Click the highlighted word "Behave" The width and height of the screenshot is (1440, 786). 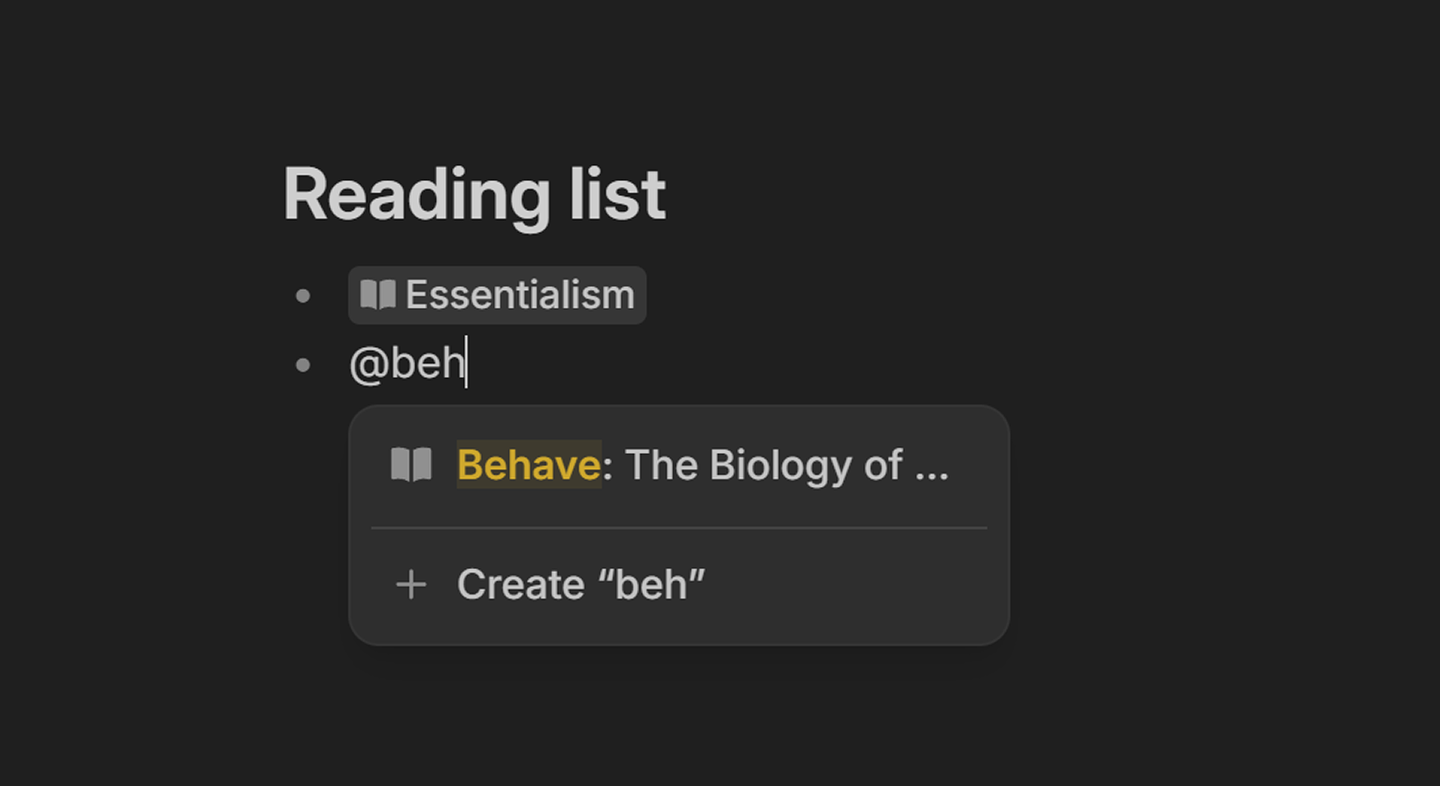[x=527, y=464]
